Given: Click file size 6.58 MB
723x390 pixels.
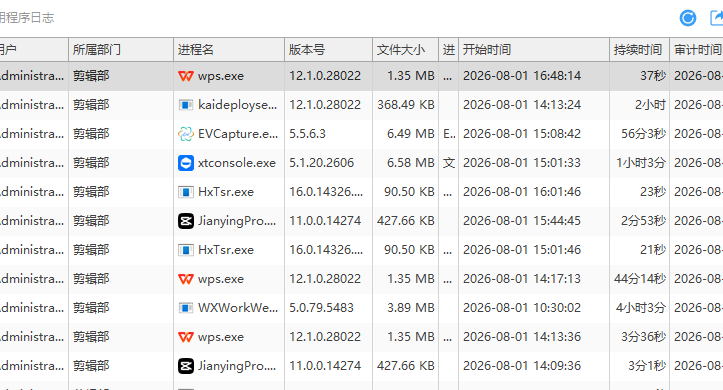Looking at the screenshot, I should (411, 163).
